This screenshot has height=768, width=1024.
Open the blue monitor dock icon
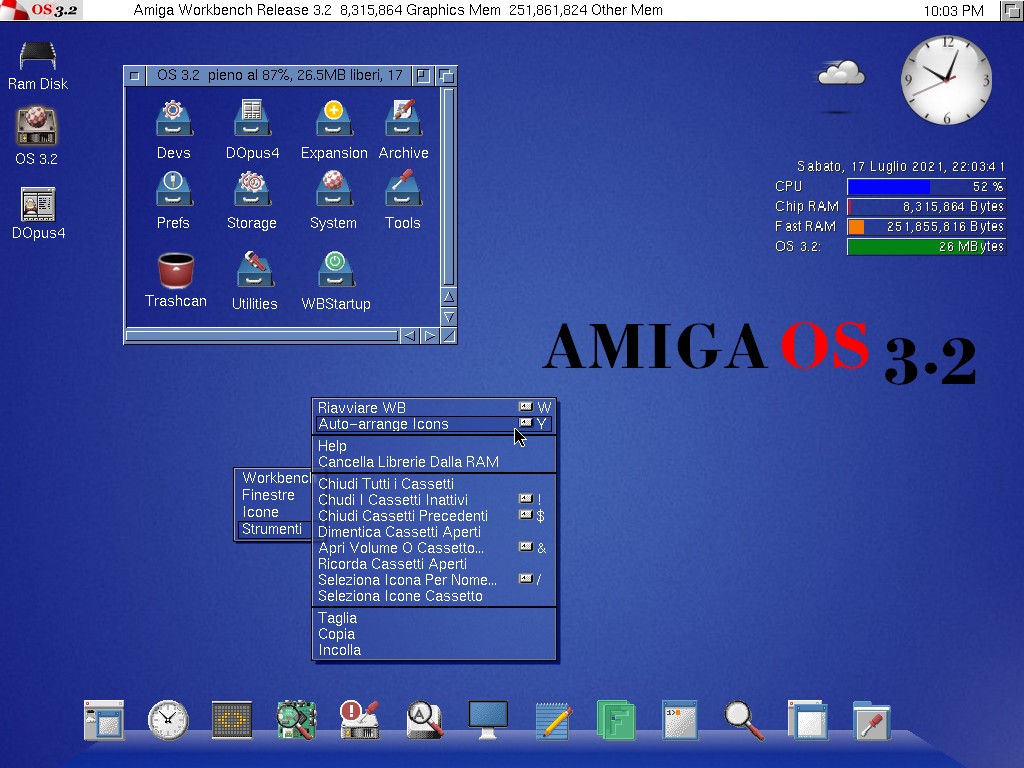click(488, 719)
